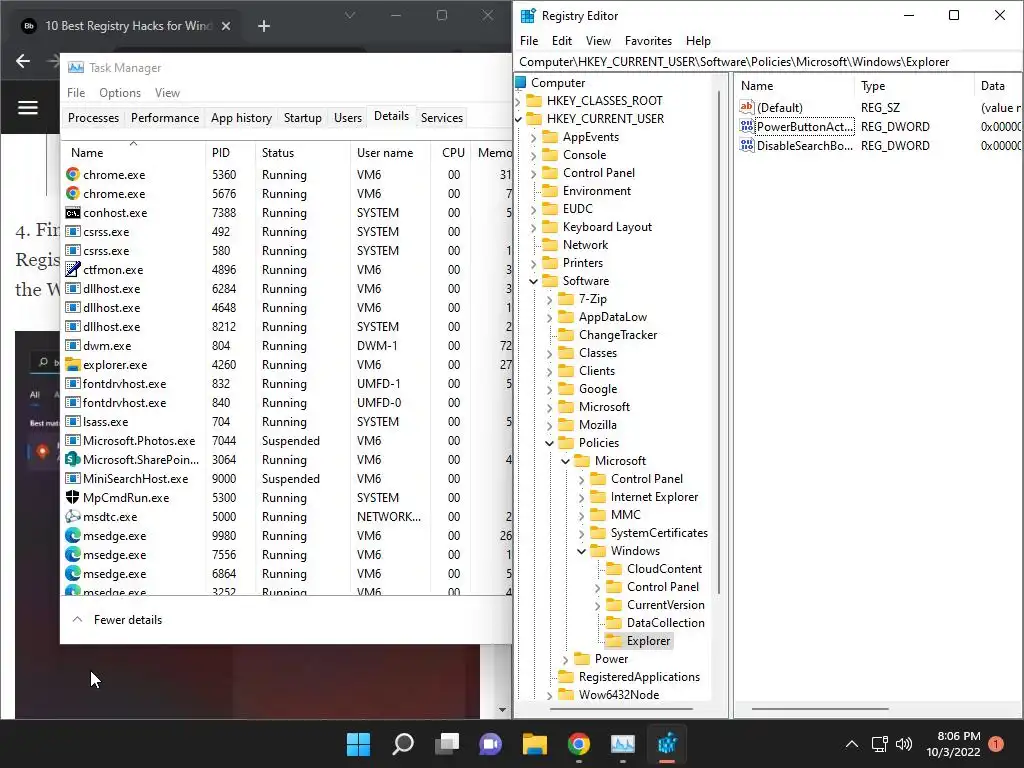Switch to the Startup tab

(x=302, y=118)
